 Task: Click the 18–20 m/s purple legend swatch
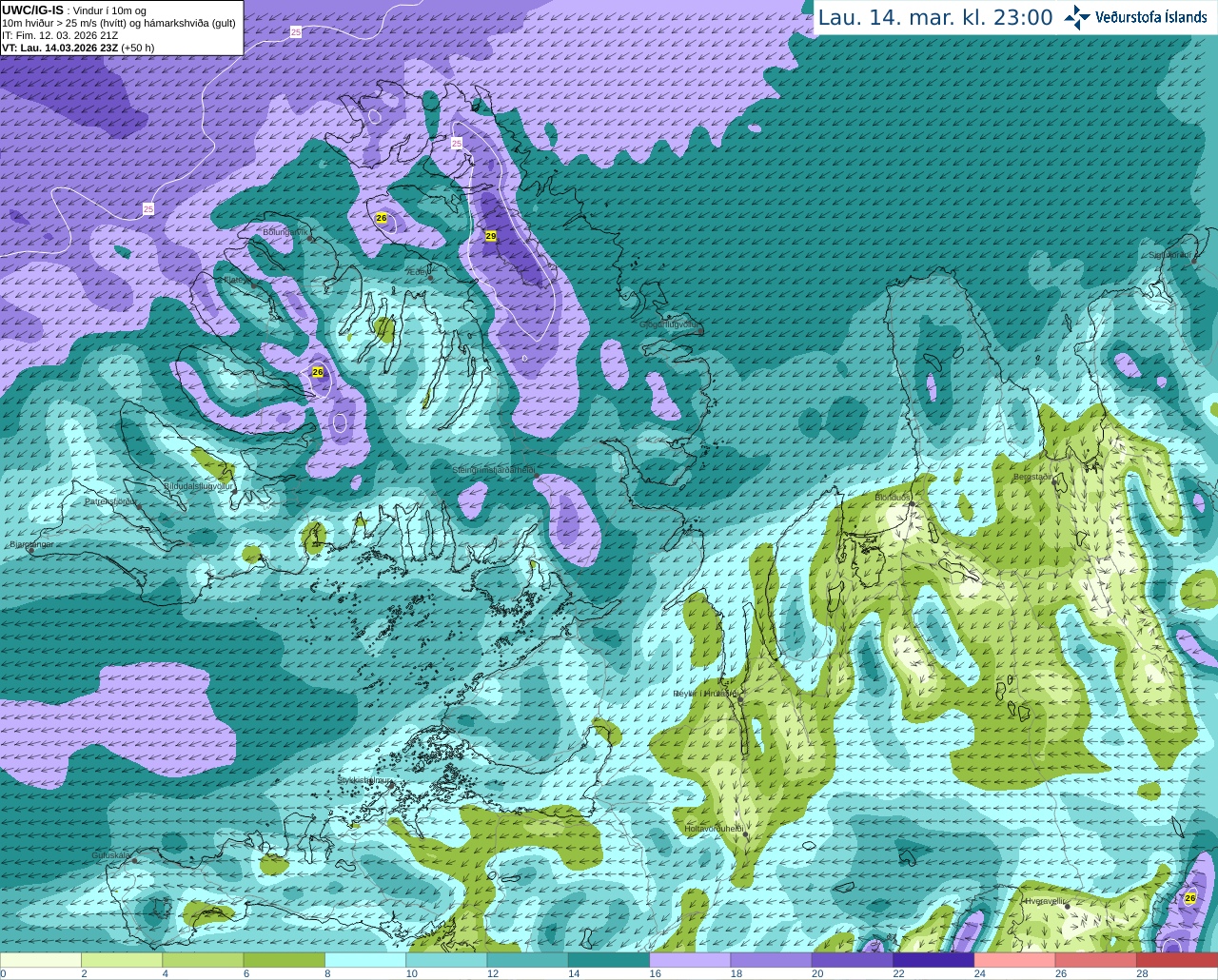pyautogui.click(x=772, y=960)
